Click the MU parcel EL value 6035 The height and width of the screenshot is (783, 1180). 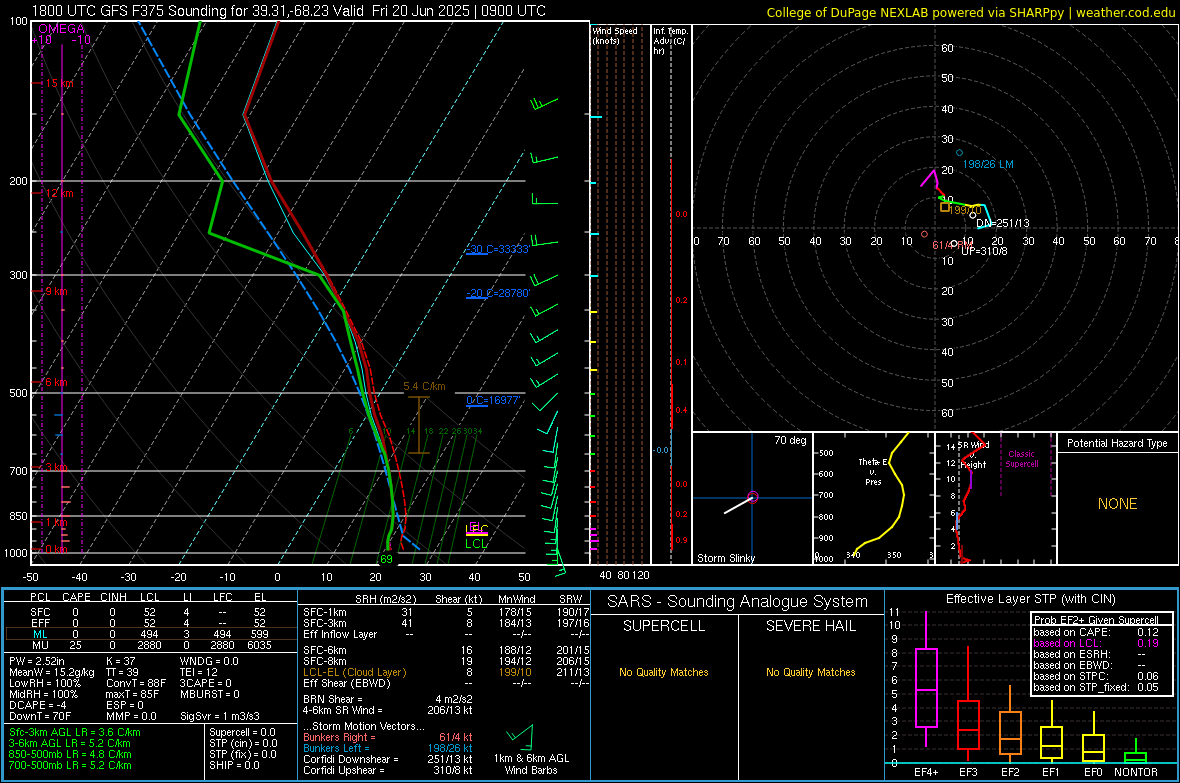pos(260,645)
